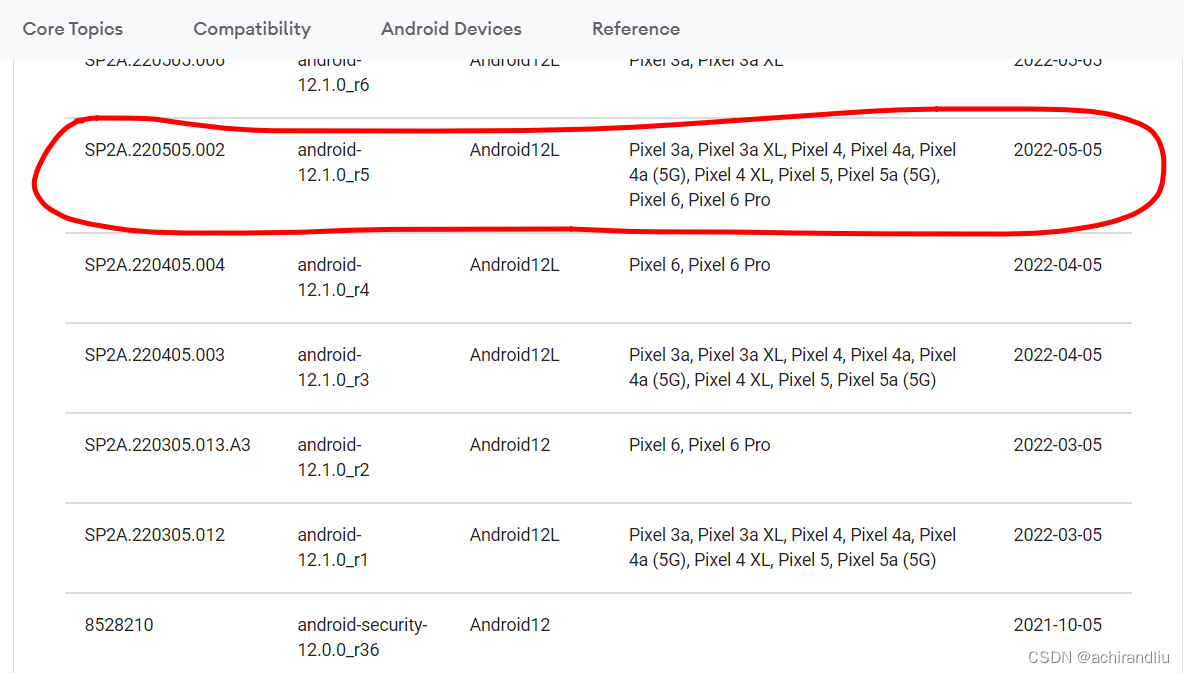Viewport: 1184px width, 673px height.
Task: Open the Reference menu
Action: tap(636, 29)
